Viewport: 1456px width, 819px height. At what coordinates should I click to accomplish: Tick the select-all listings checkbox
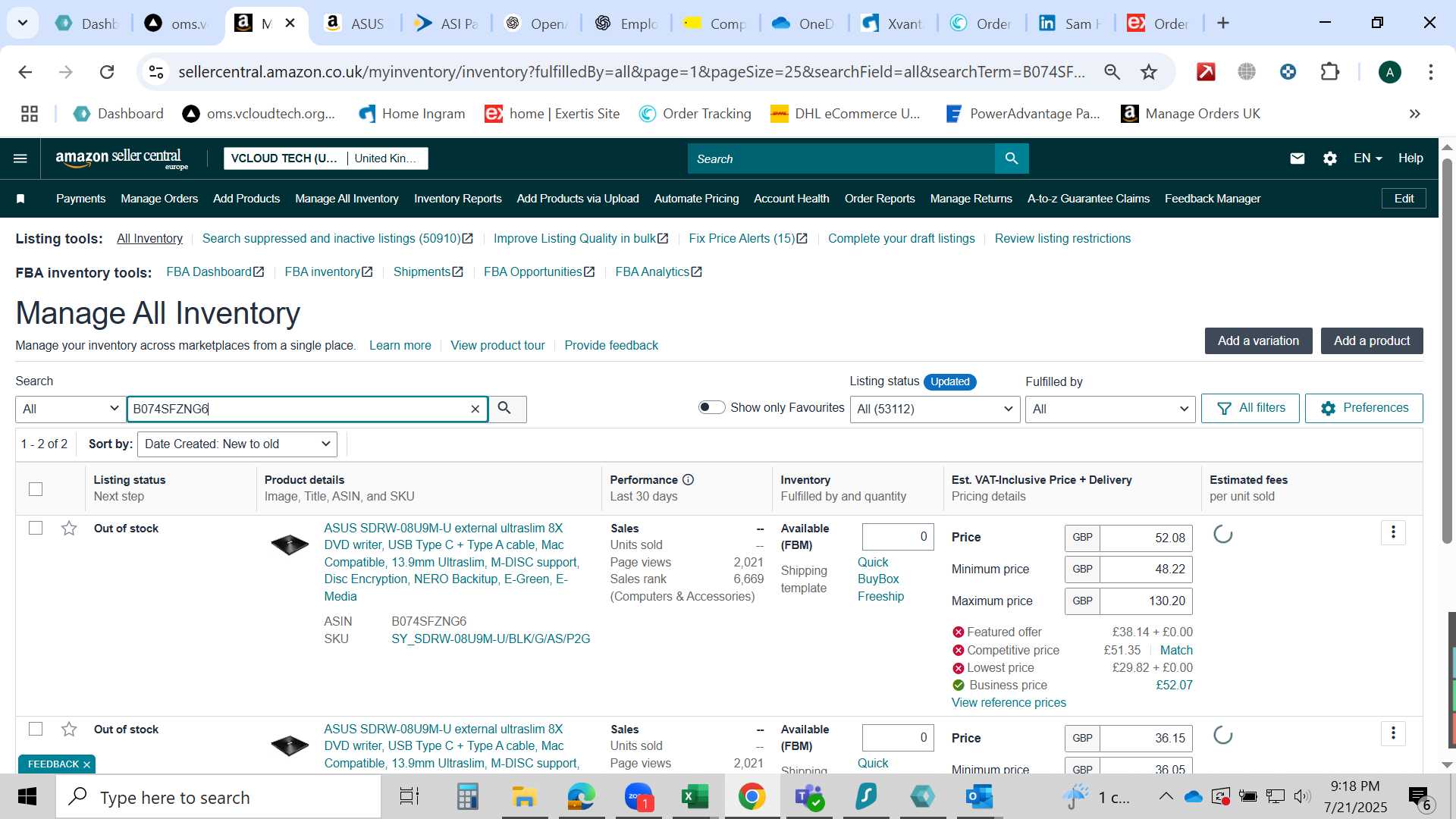[x=36, y=489]
